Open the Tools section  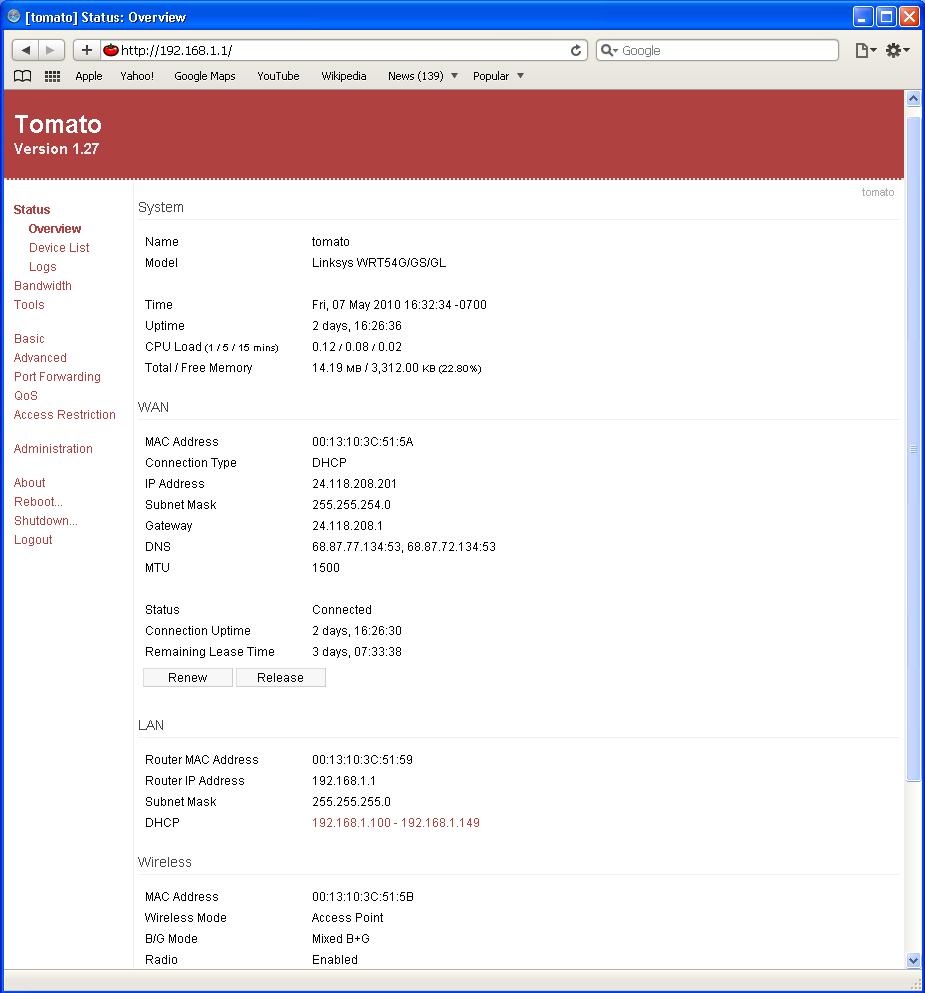coord(29,305)
